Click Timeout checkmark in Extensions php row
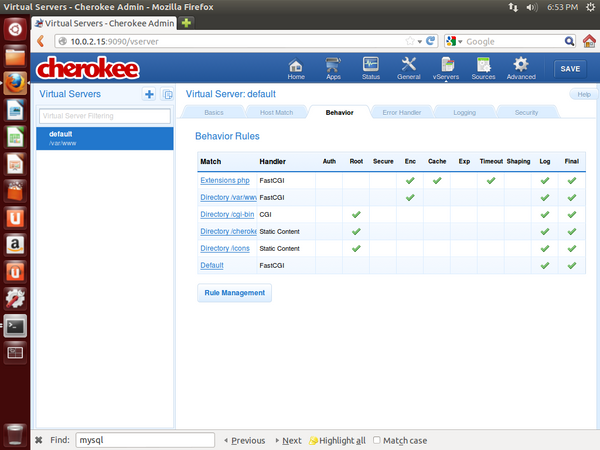The image size is (600, 450). point(491,180)
